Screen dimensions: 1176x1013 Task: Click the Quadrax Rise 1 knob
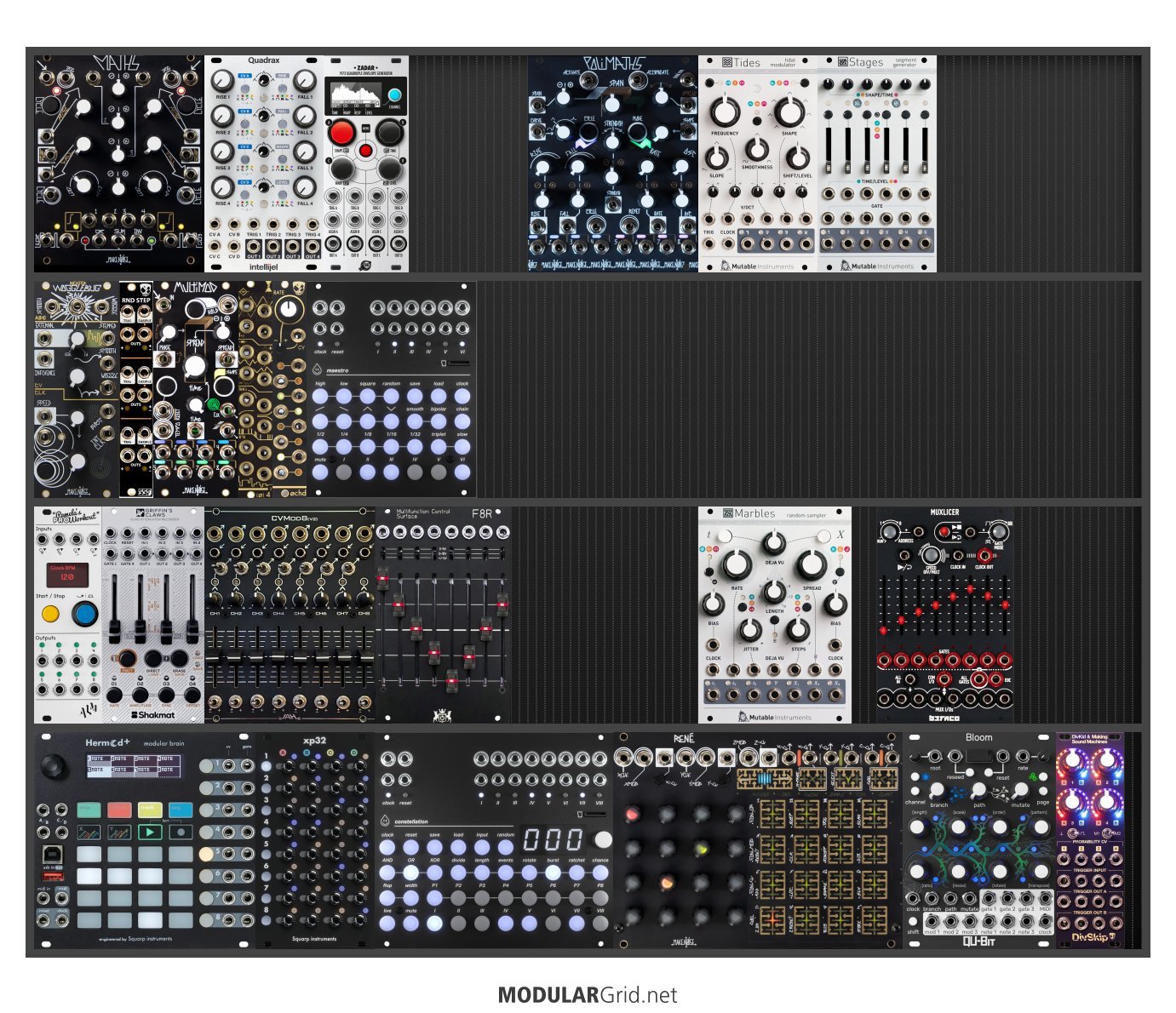click(222, 81)
